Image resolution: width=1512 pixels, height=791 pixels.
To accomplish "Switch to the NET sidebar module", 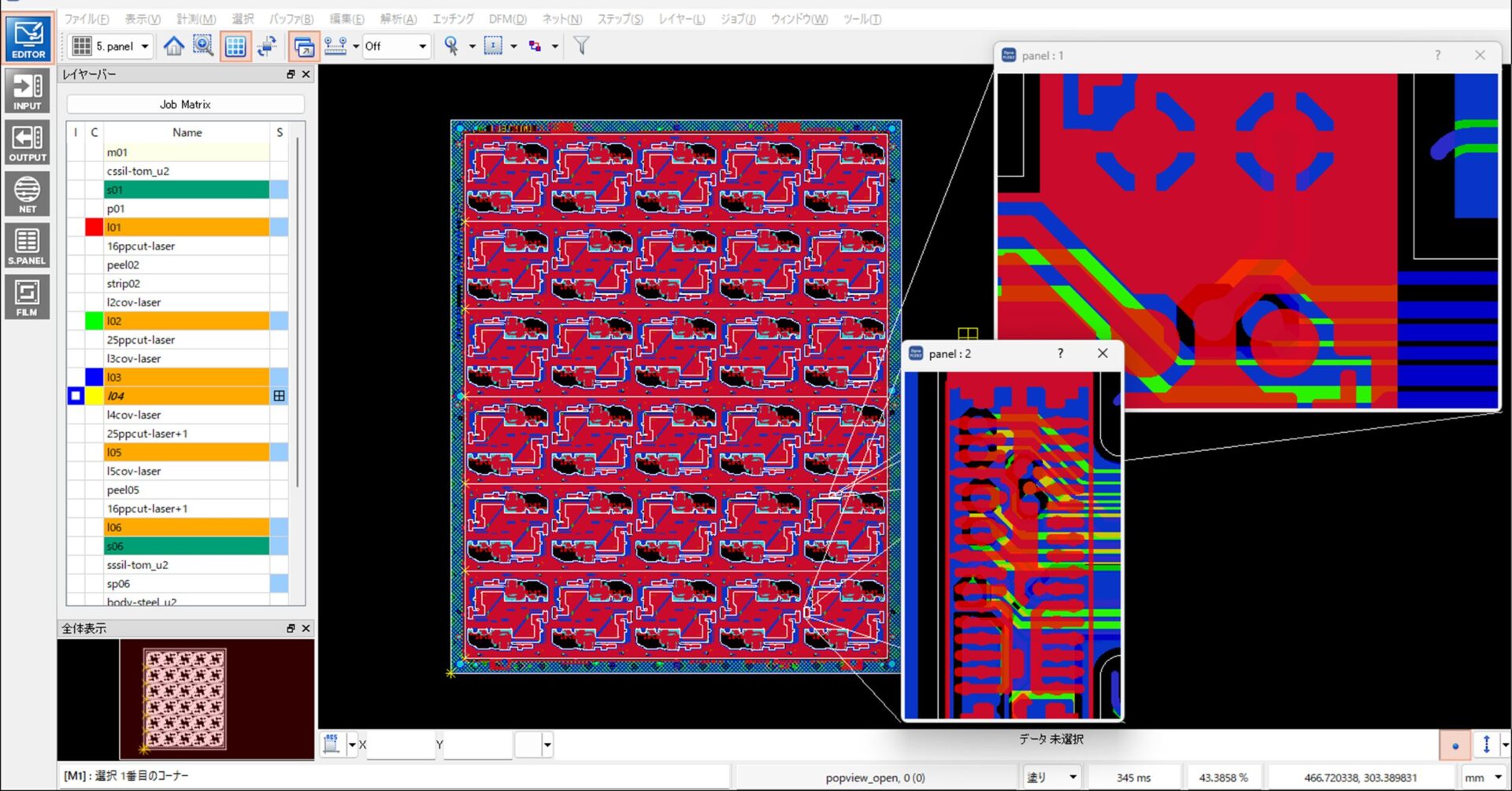I will (x=28, y=194).
